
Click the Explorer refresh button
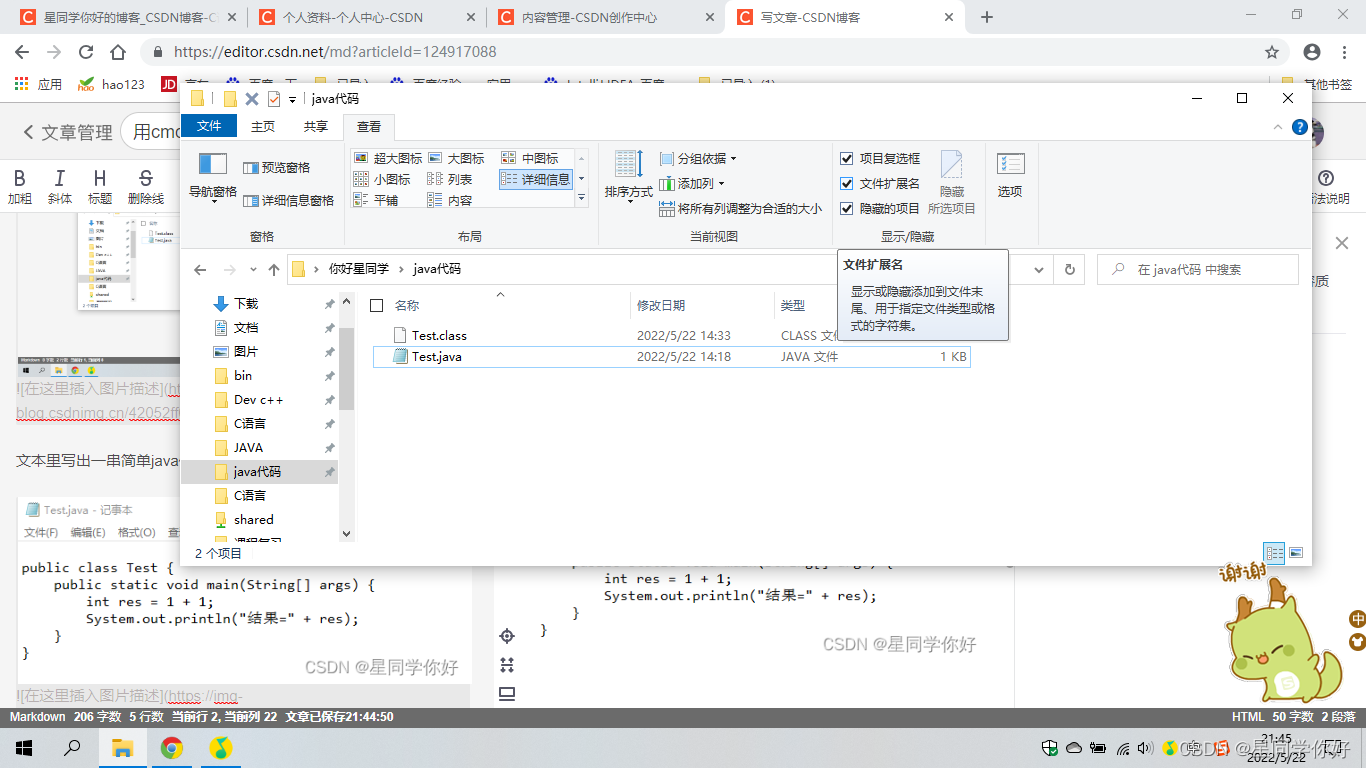pyautogui.click(x=1069, y=269)
